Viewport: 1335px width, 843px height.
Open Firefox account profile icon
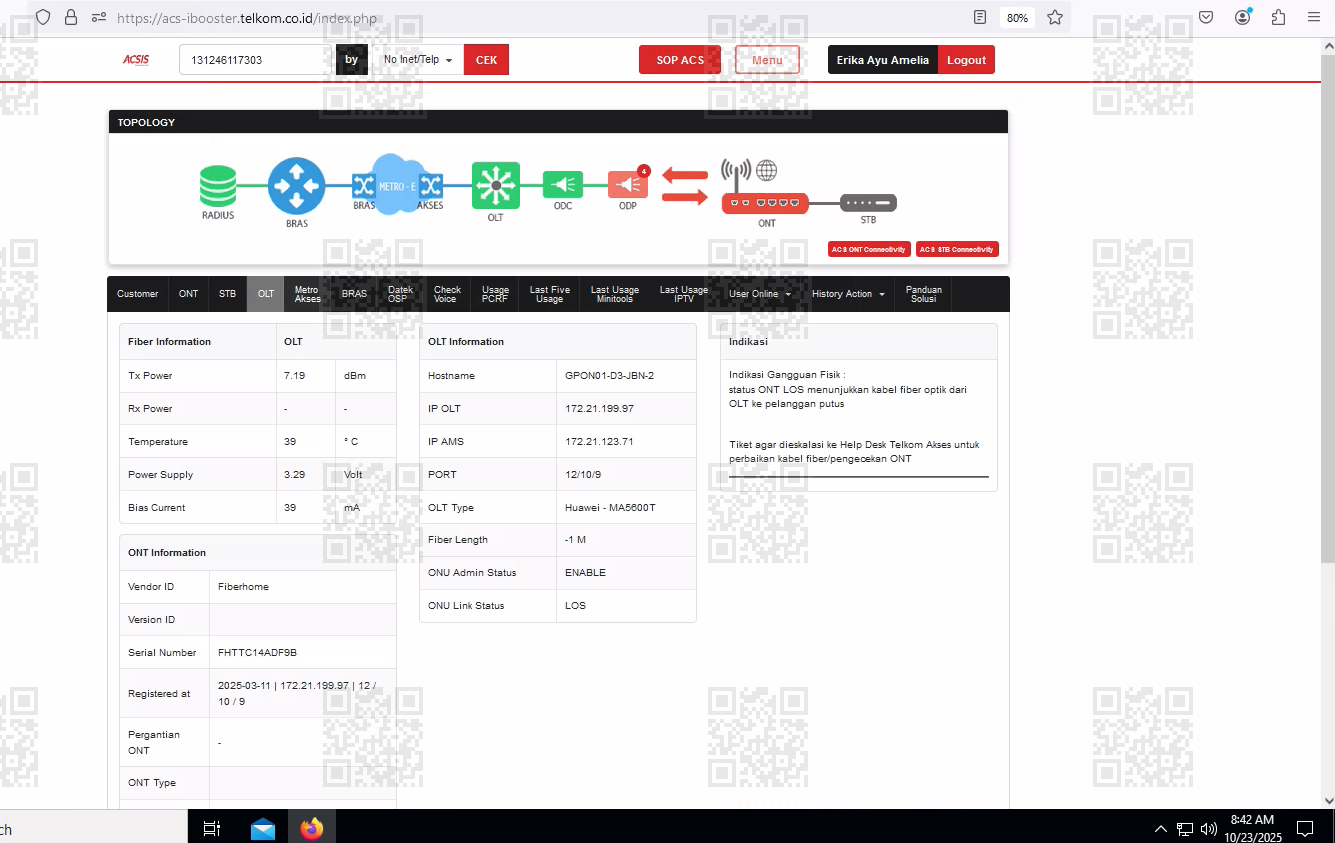point(1242,17)
